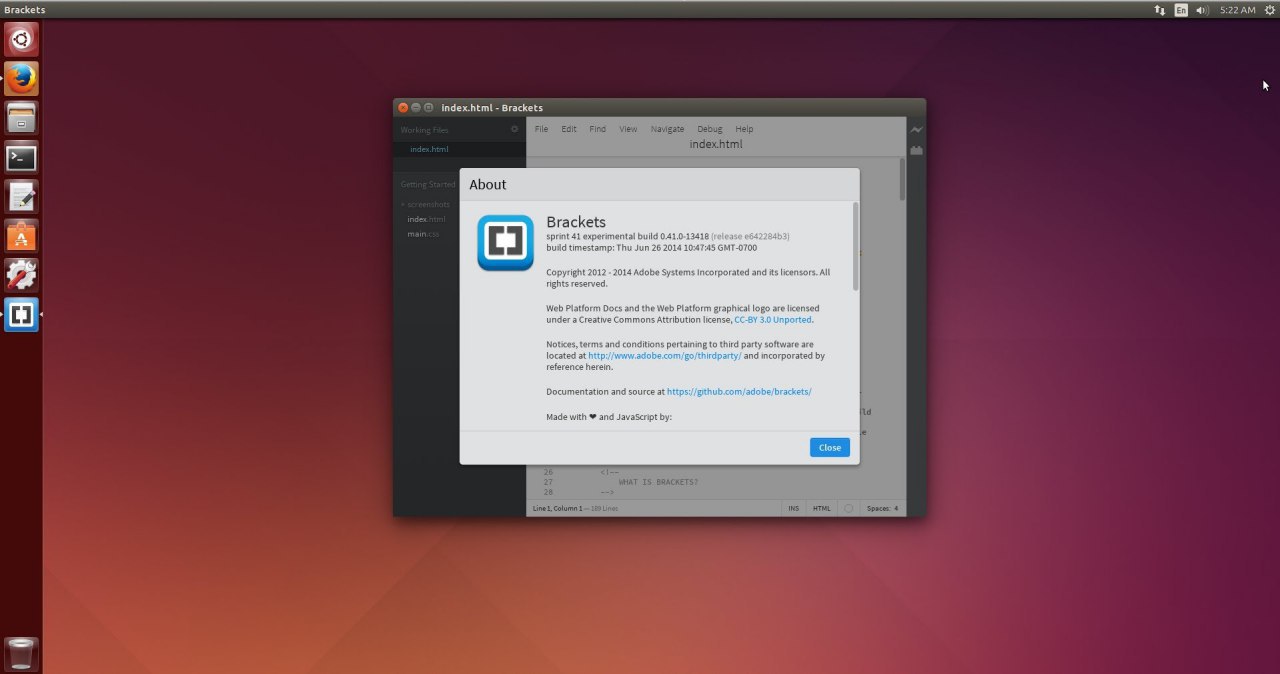The width and height of the screenshot is (1280, 674).
Task: Open the adobe.com/go/thirdparty link
Action: (665, 356)
